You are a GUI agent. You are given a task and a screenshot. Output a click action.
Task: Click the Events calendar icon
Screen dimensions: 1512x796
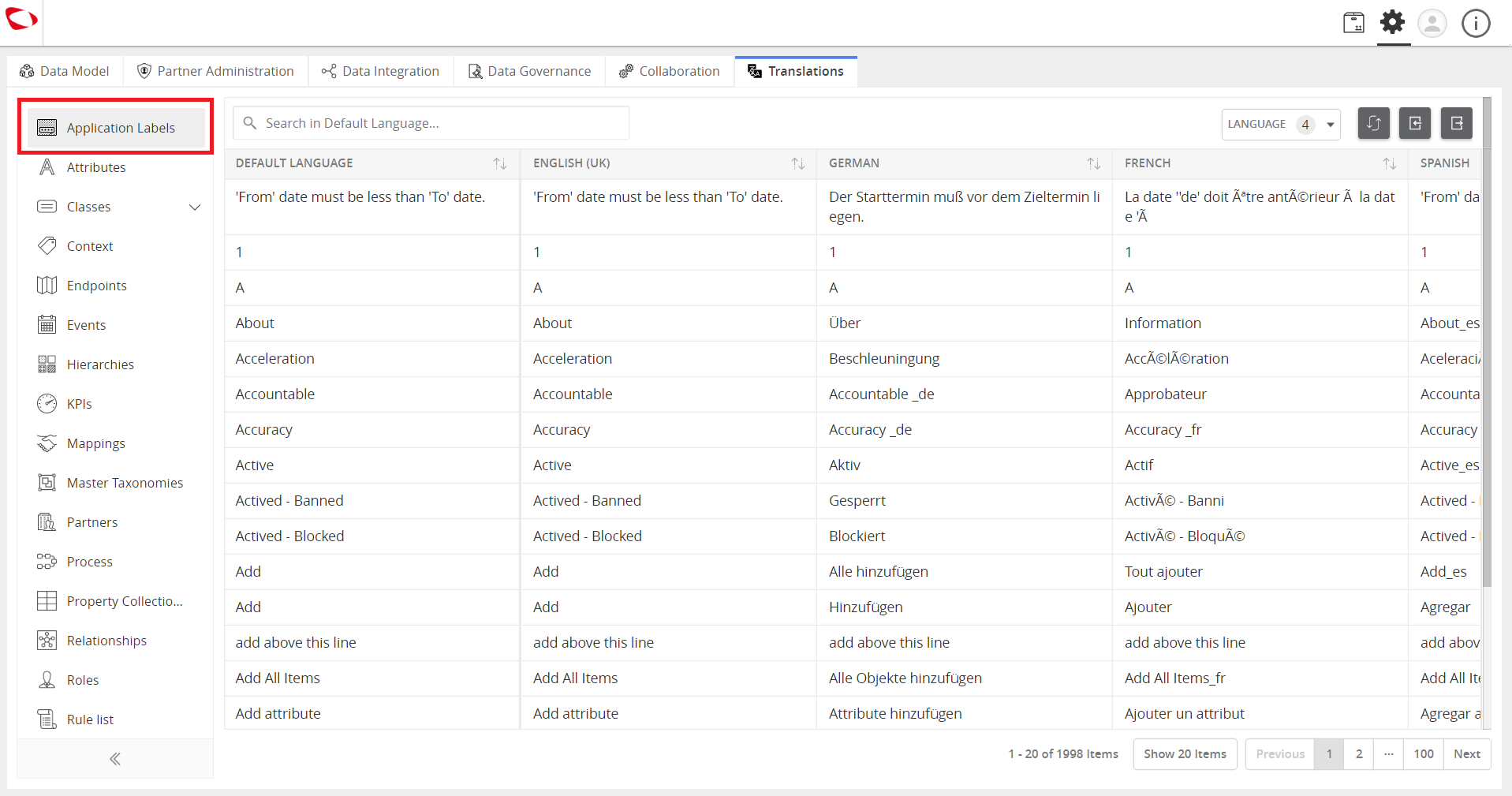(47, 325)
